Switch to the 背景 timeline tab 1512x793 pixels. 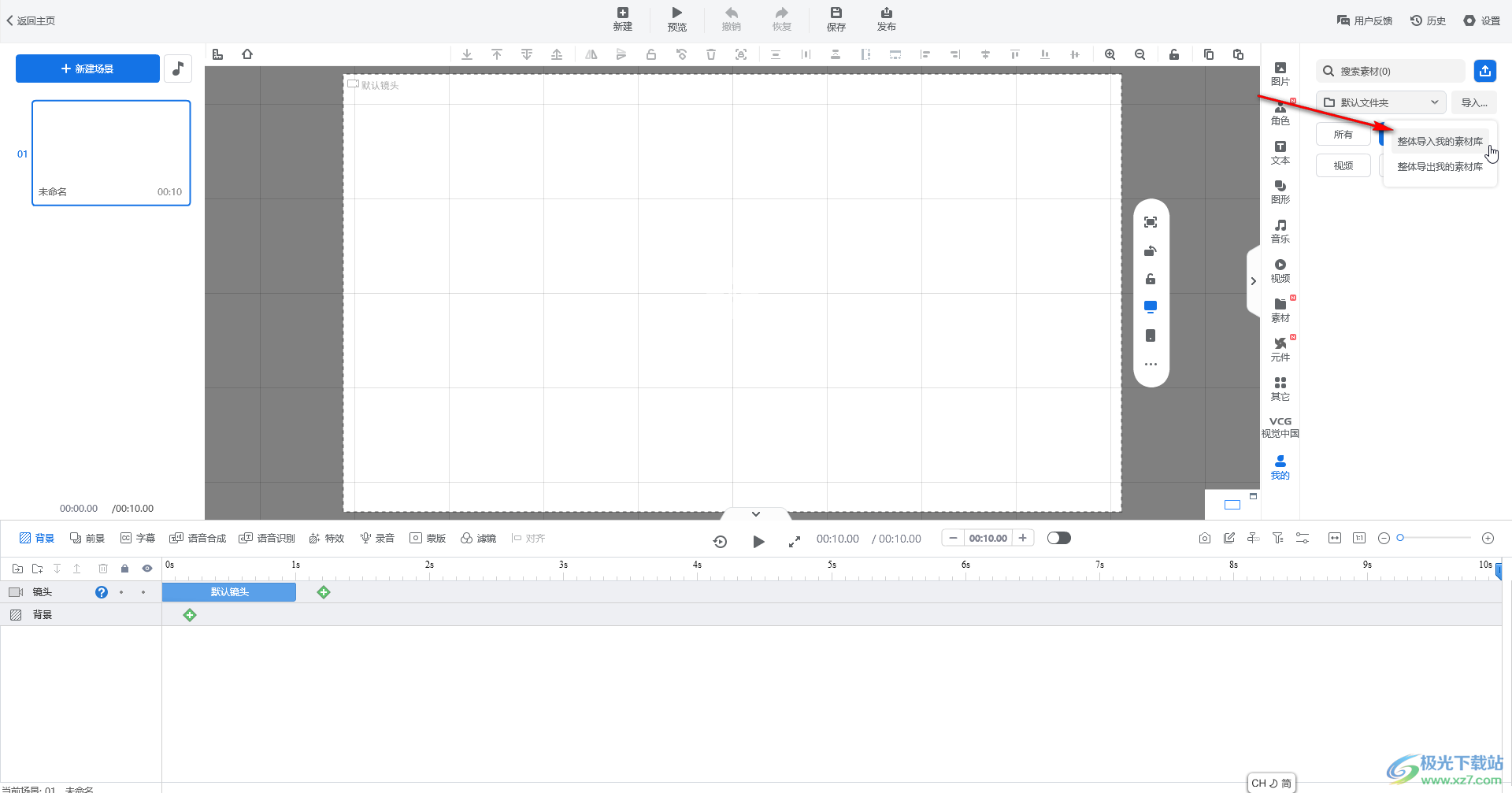[x=37, y=538]
